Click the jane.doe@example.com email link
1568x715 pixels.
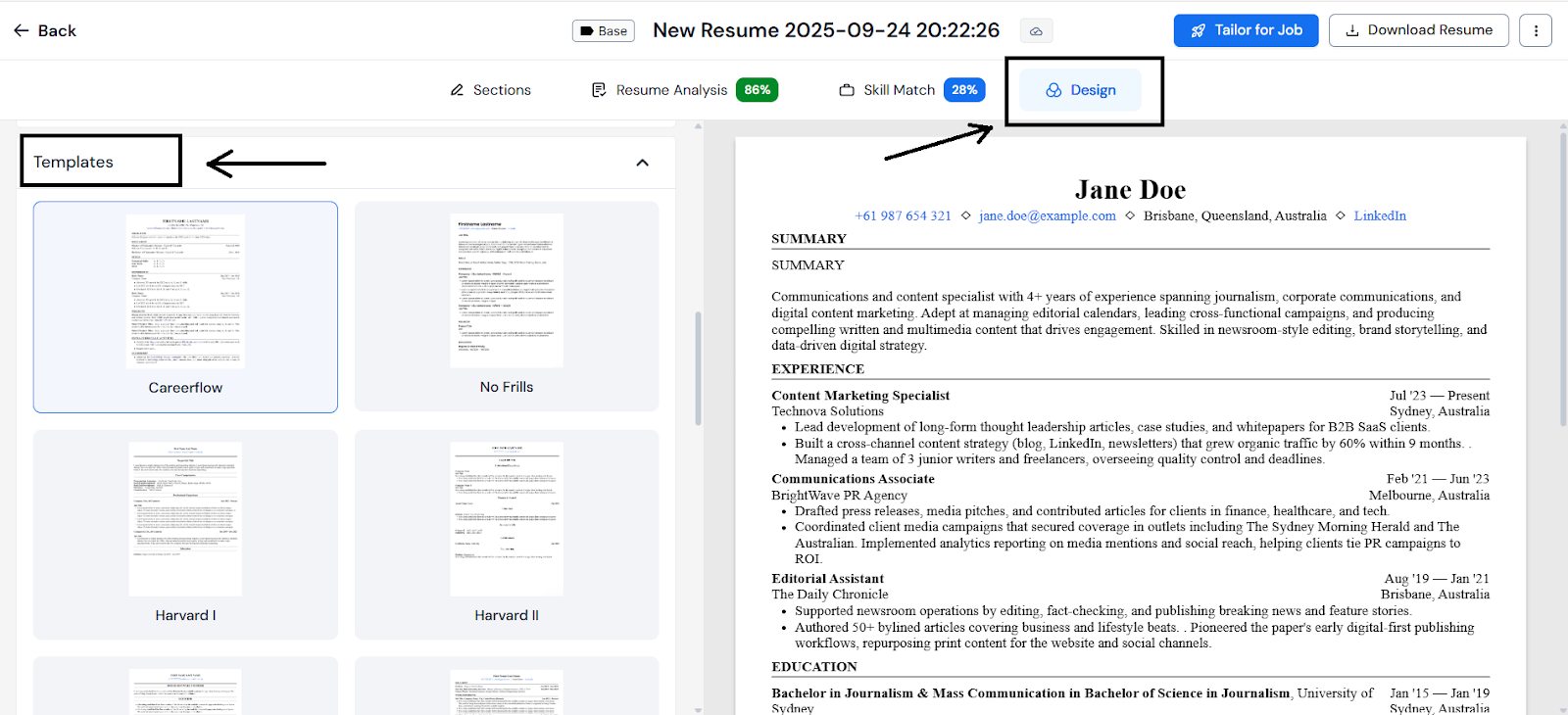pos(1048,216)
